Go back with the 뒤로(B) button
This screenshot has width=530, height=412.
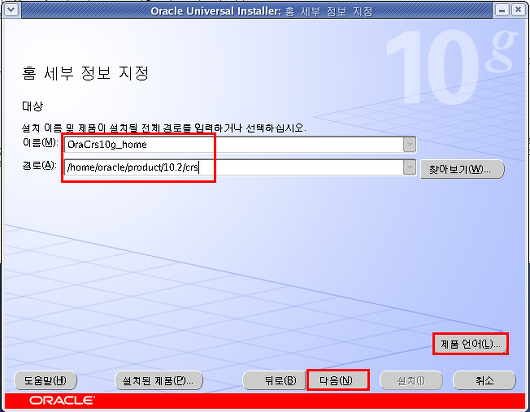274,381
